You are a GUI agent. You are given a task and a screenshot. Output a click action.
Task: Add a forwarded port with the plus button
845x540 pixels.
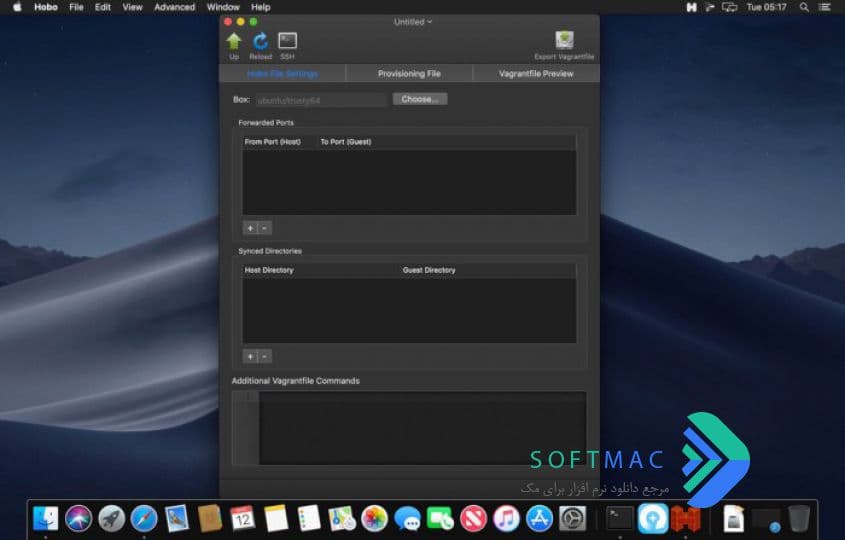click(250, 228)
